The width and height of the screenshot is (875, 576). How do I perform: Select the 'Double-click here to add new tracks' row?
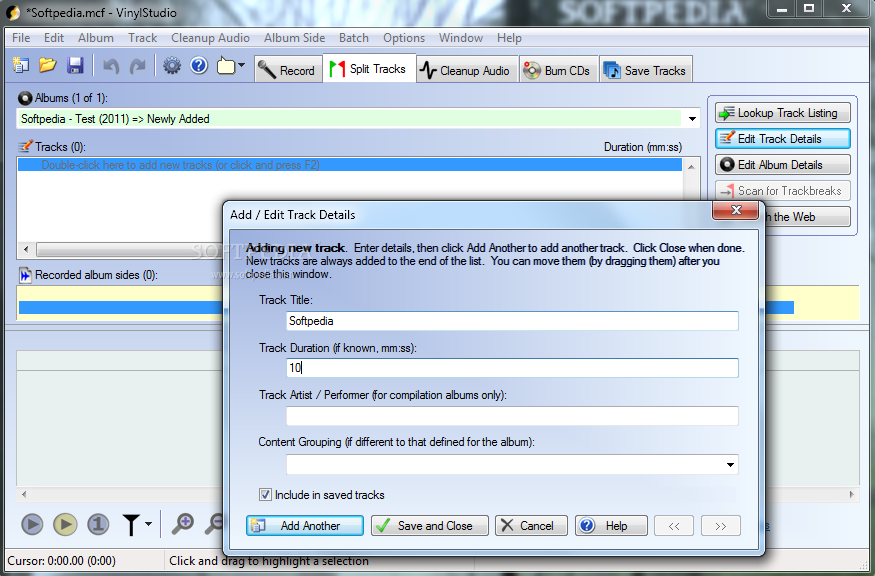350,165
